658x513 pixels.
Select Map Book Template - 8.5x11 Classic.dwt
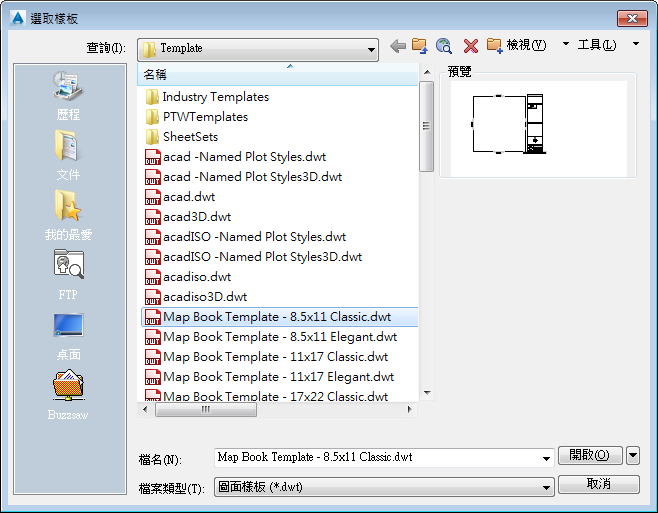pyautogui.click(x=279, y=317)
